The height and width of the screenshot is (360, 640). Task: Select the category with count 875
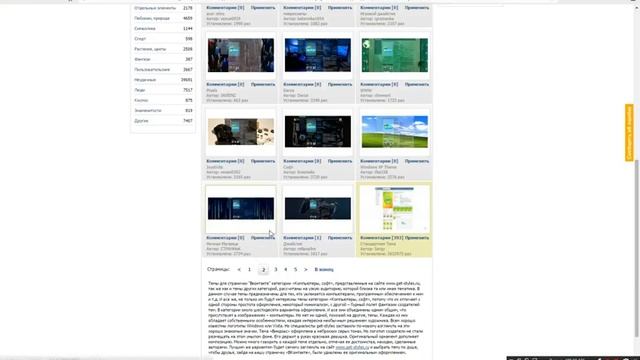click(163, 100)
